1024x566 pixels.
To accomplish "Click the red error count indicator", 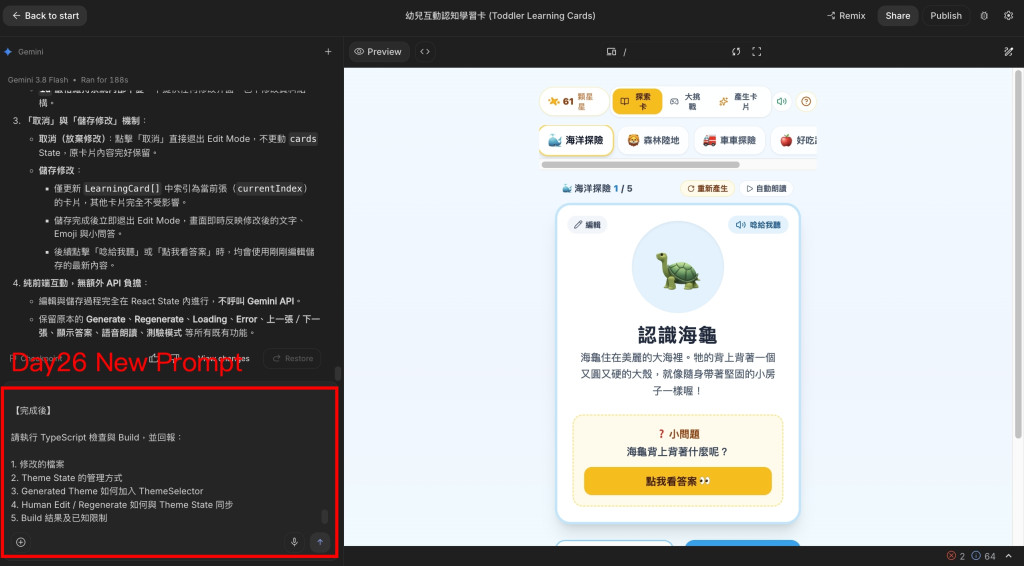I will click(x=955, y=556).
